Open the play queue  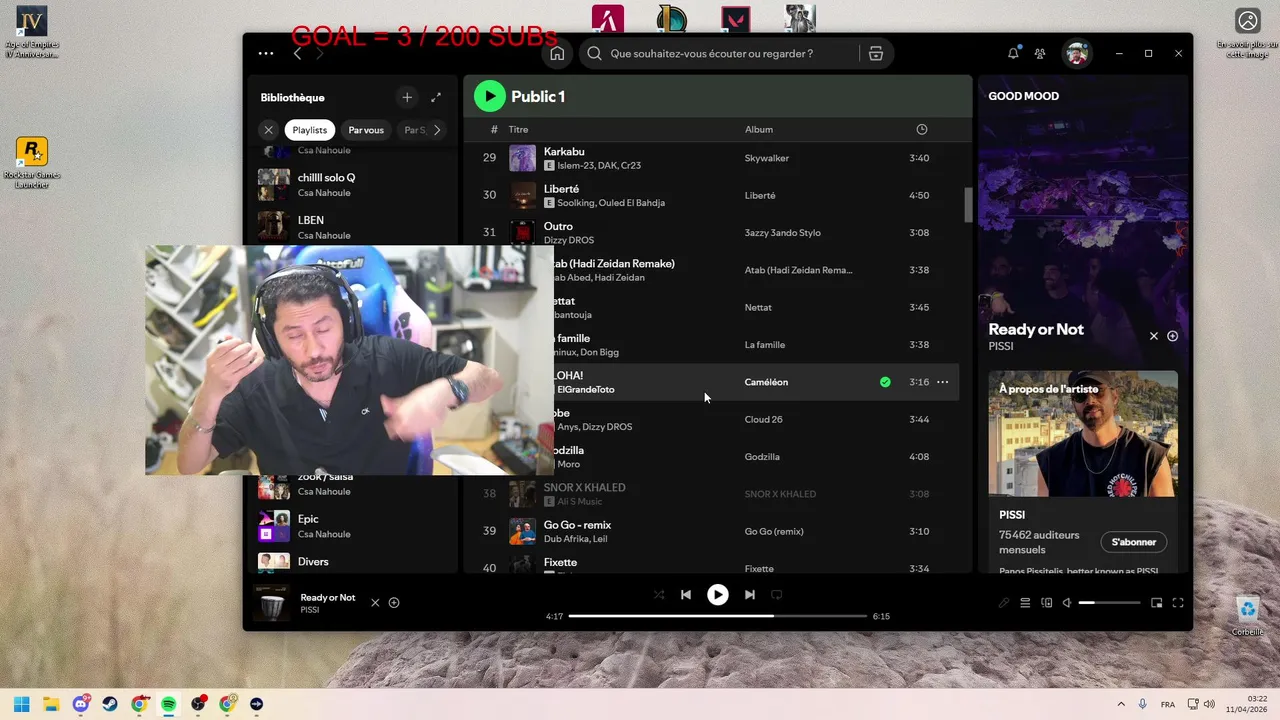coord(1025,603)
